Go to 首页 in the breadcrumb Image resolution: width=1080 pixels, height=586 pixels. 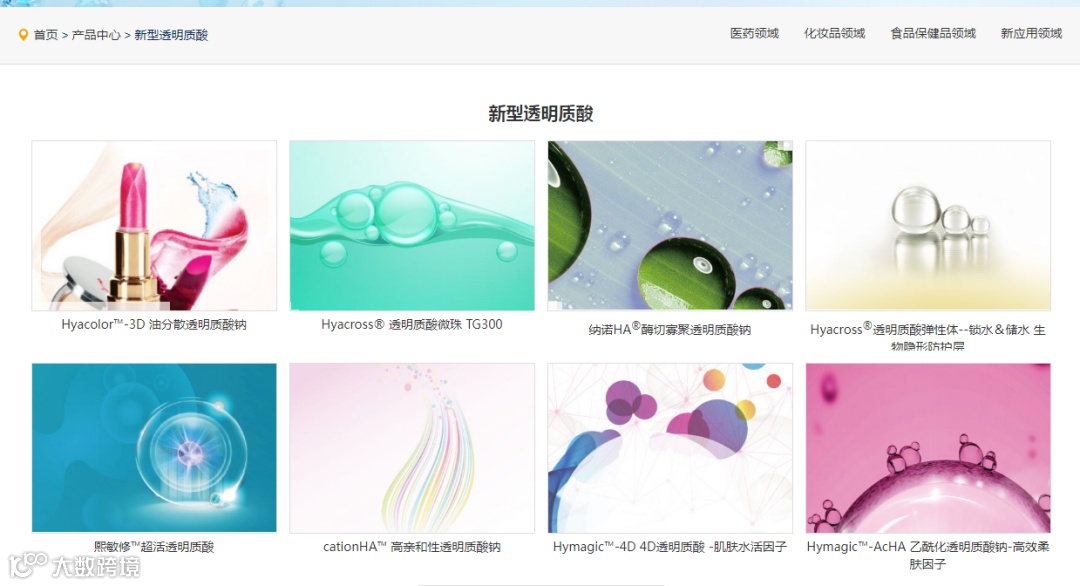[46, 35]
